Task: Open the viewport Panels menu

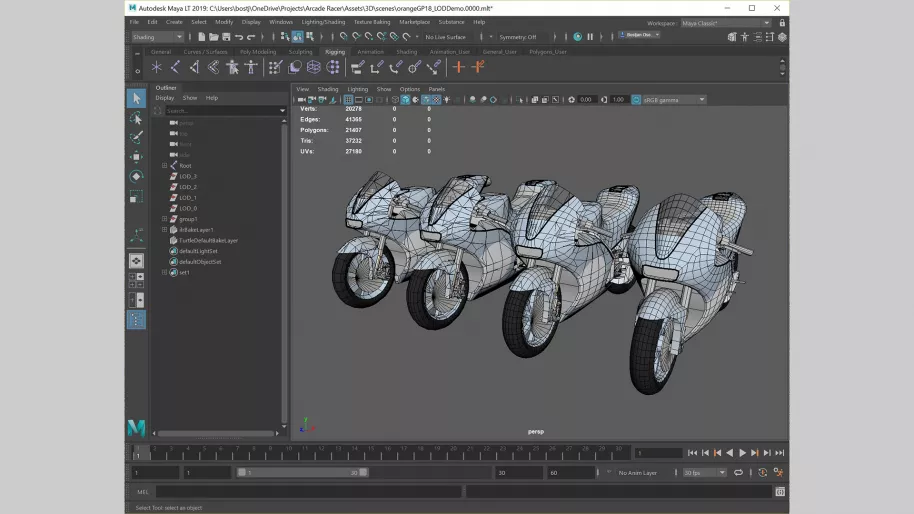Action: point(437,89)
